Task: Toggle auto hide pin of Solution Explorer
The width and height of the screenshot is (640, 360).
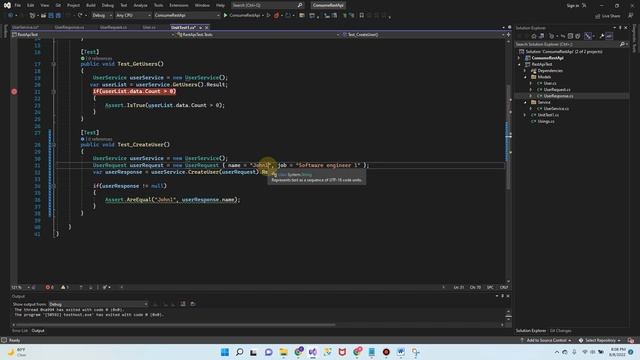Action: pos(620,28)
